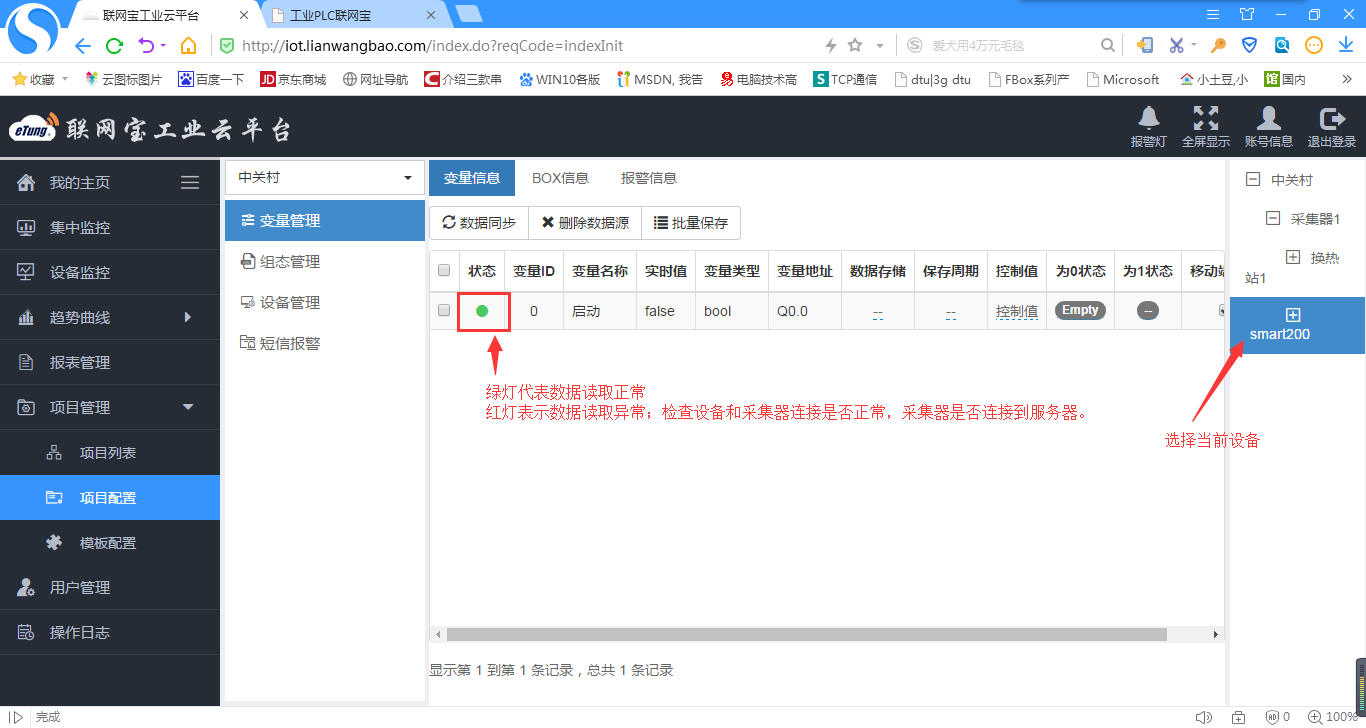Click the eTung logo
The height and width of the screenshot is (728, 1366).
[35, 129]
